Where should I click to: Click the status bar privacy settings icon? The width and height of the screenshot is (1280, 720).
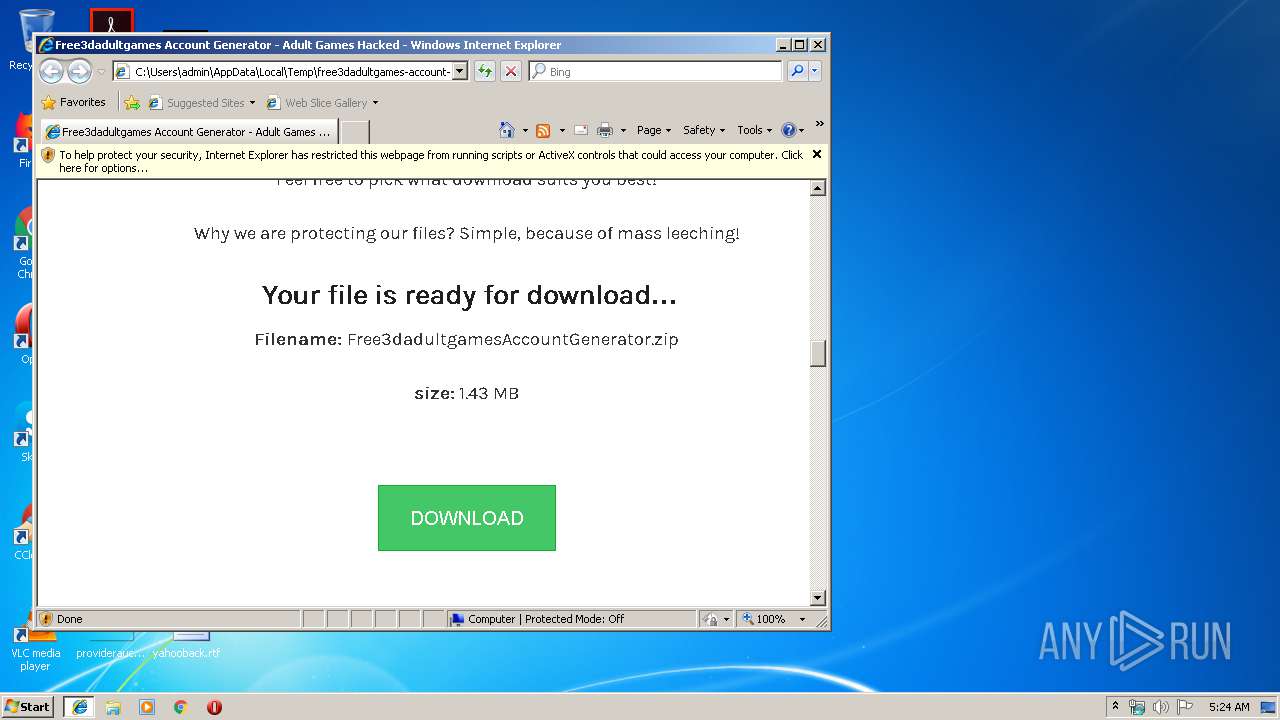(x=710, y=619)
